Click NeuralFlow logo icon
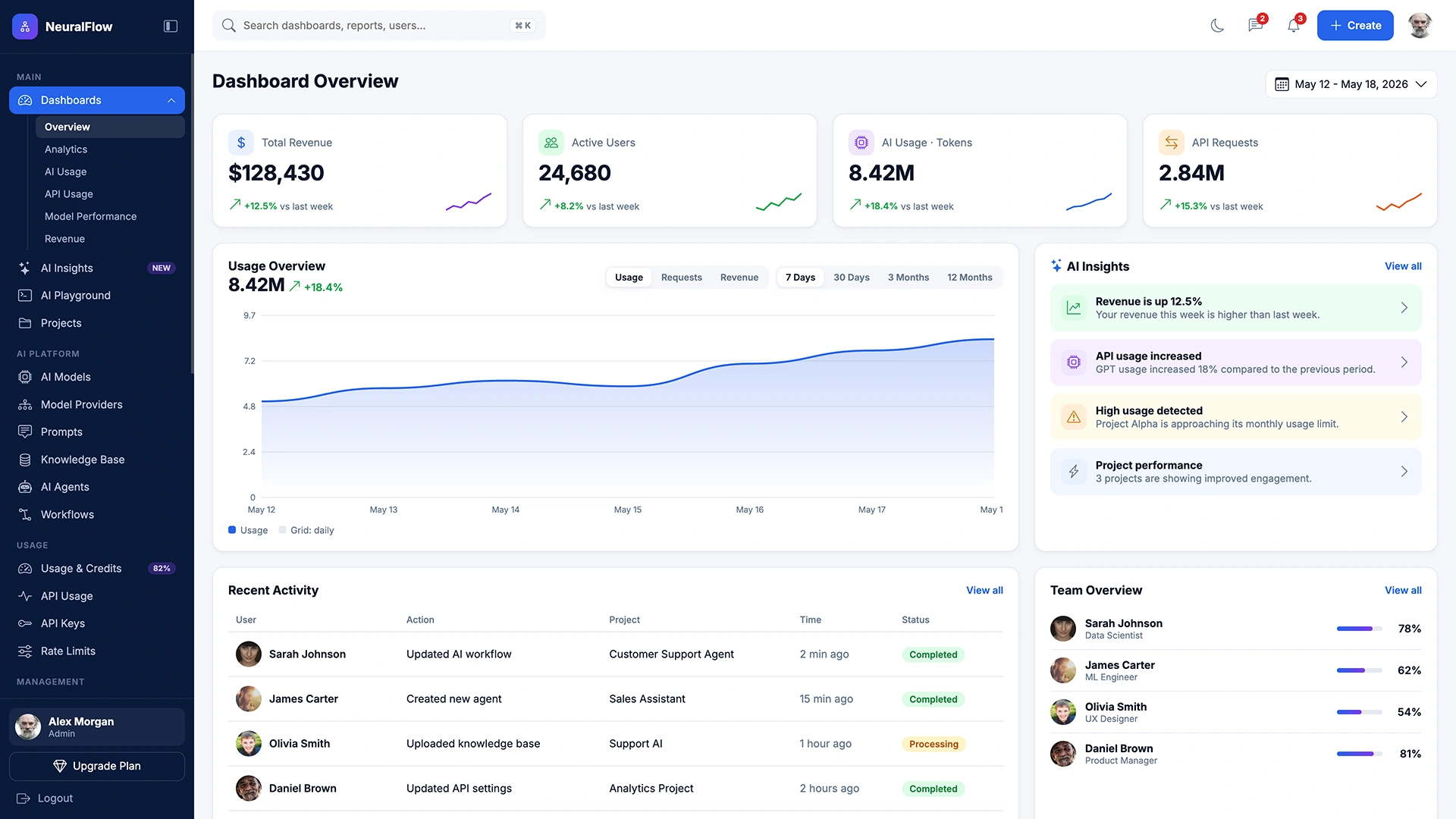Screen dimensions: 1456x819 click(x=25, y=27)
